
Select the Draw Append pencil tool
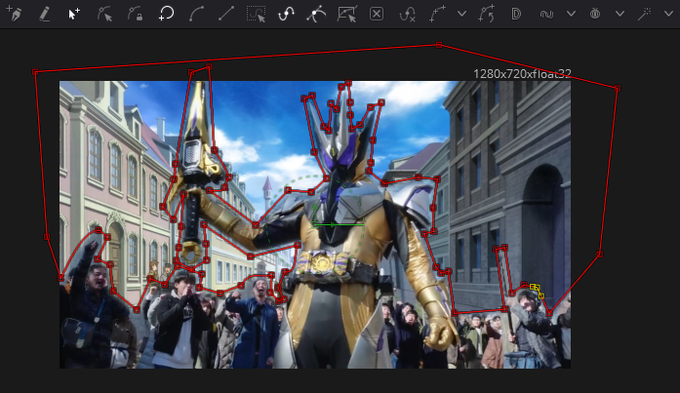click(44, 14)
